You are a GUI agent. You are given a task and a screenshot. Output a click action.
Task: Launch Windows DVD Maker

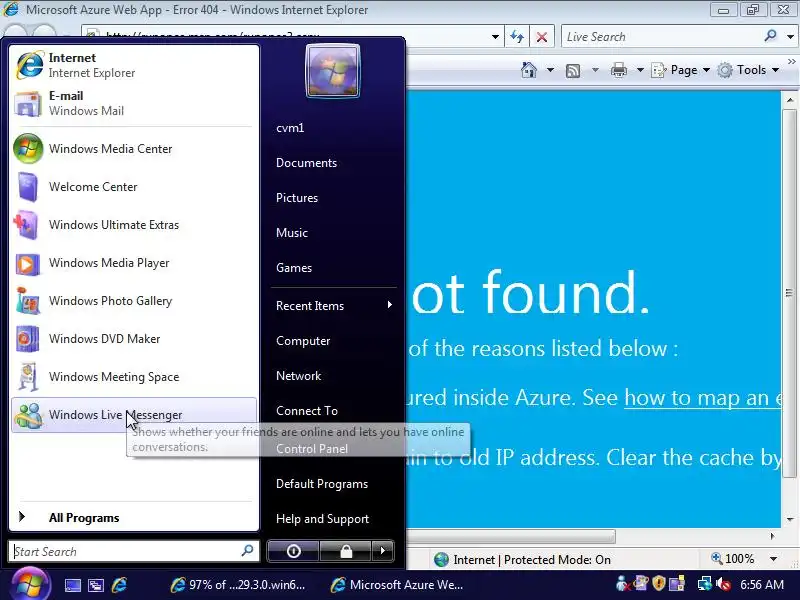pos(134,339)
